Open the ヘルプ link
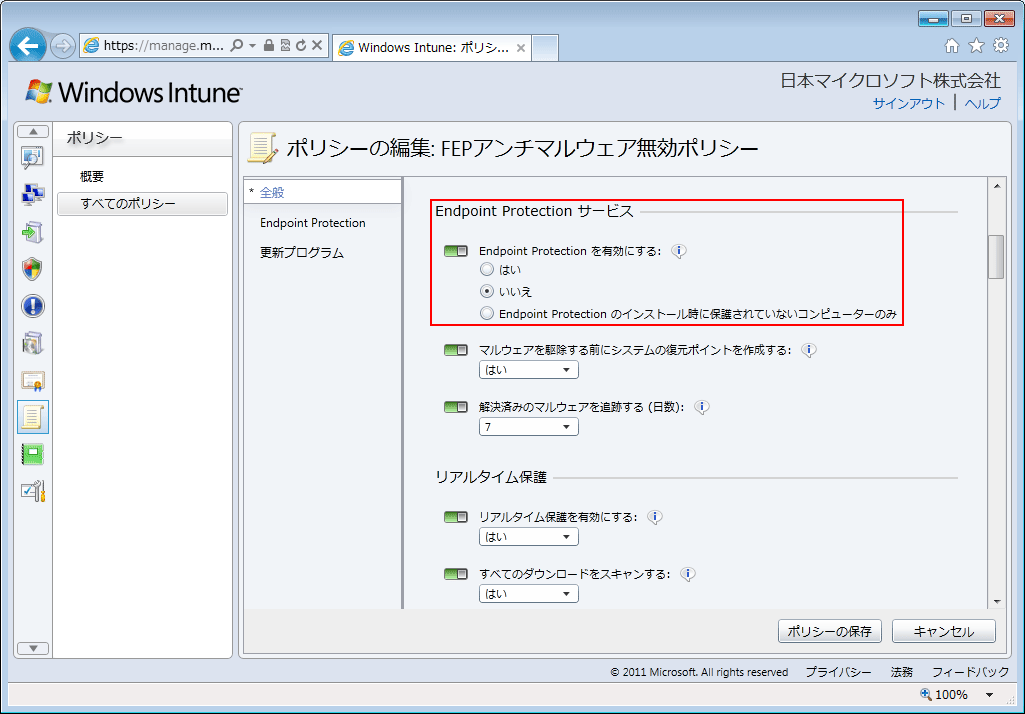This screenshot has height=714, width=1025. [x=983, y=103]
